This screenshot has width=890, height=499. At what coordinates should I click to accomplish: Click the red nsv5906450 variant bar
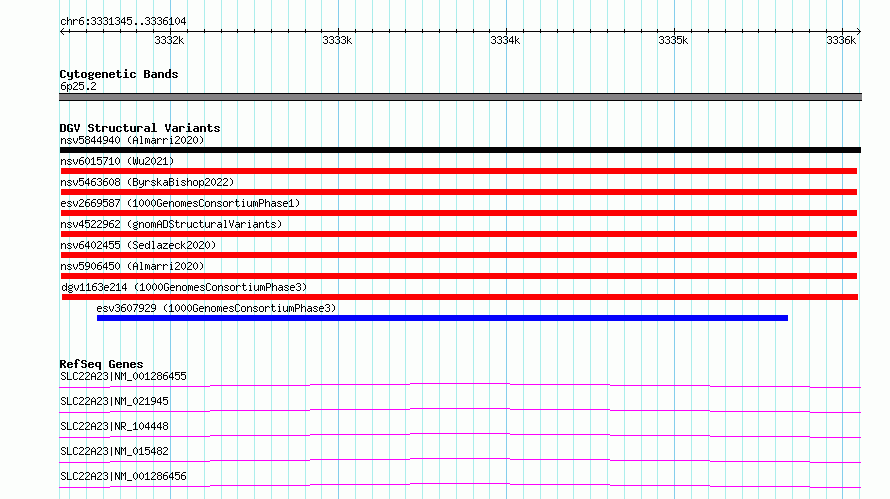[459, 276]
